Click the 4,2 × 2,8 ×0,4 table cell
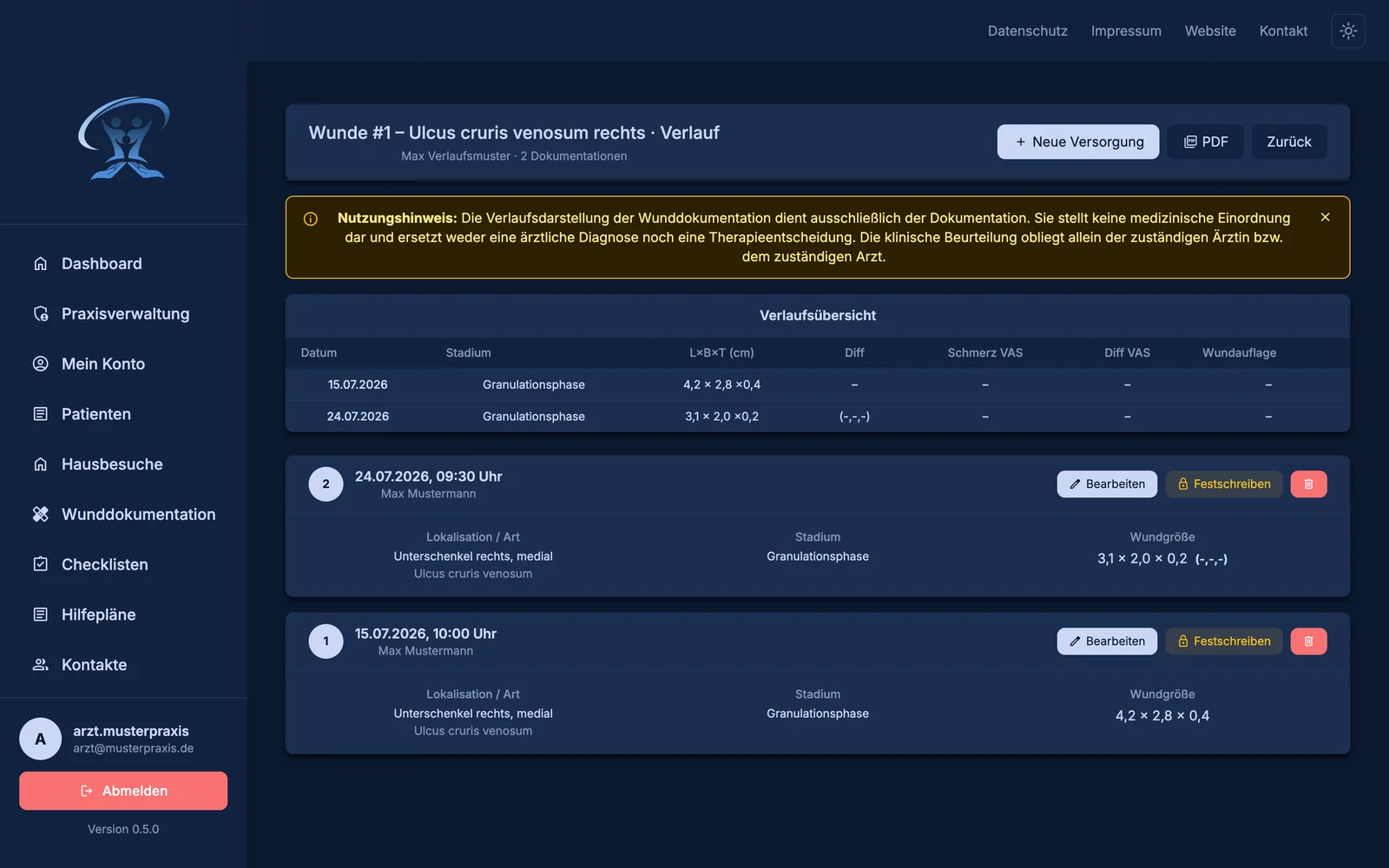The width and height of the screenshot is (1389, 868). click(721, 385)
